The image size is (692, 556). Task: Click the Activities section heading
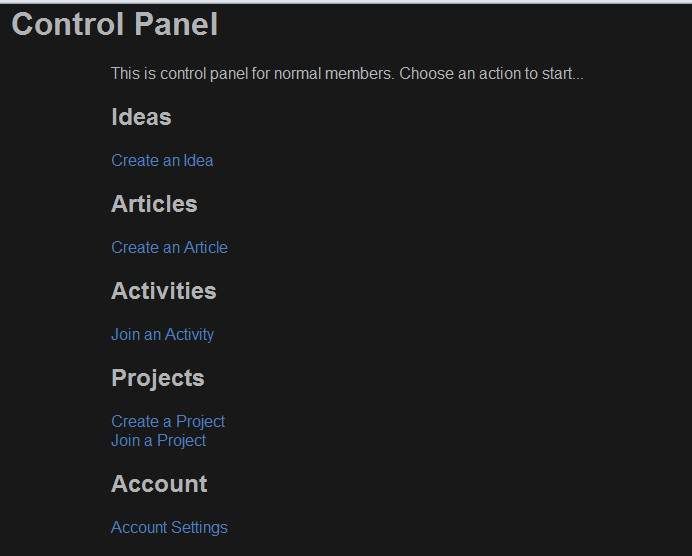(x=164, y=291)
